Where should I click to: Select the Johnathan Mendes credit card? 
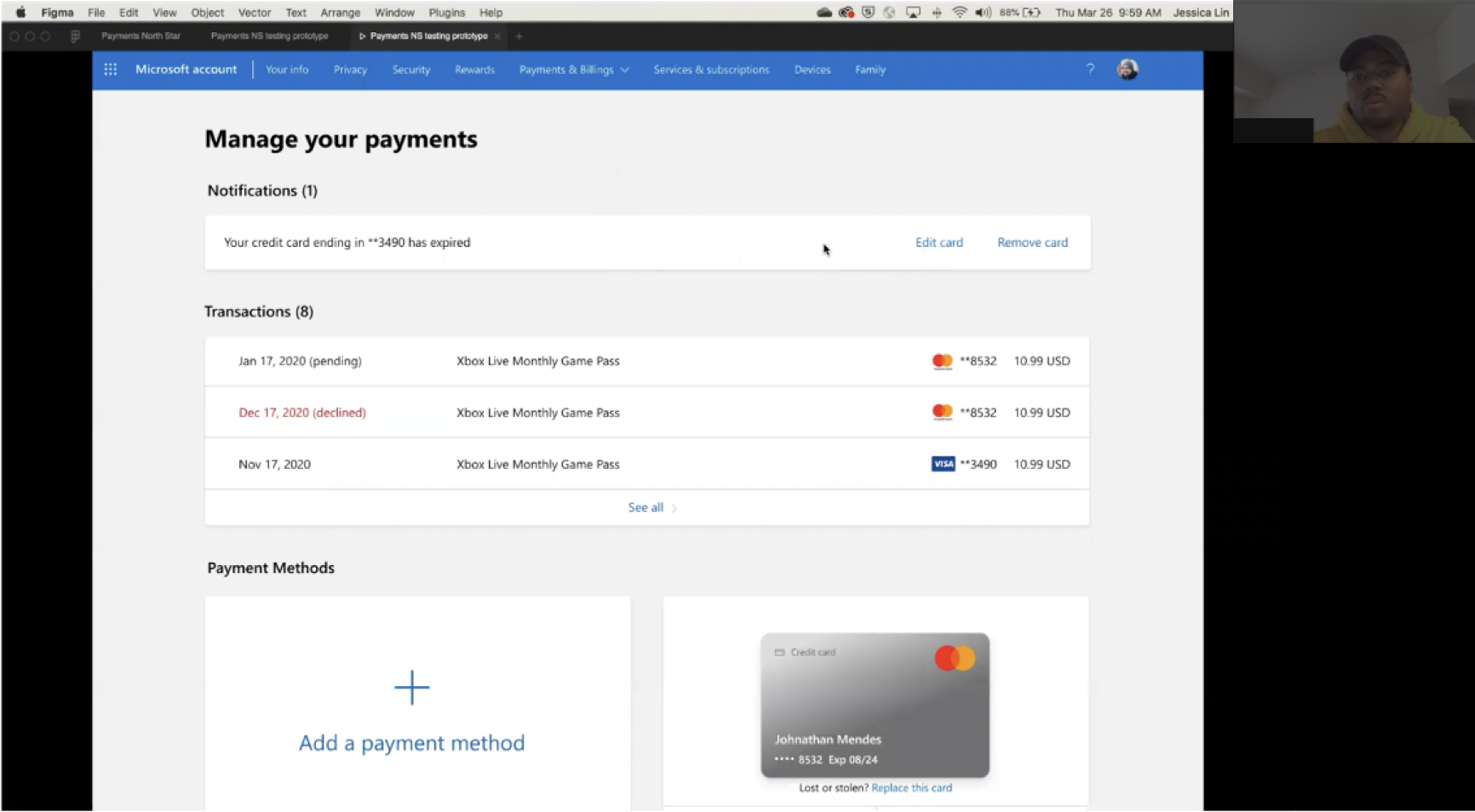(x=875, y=706)
